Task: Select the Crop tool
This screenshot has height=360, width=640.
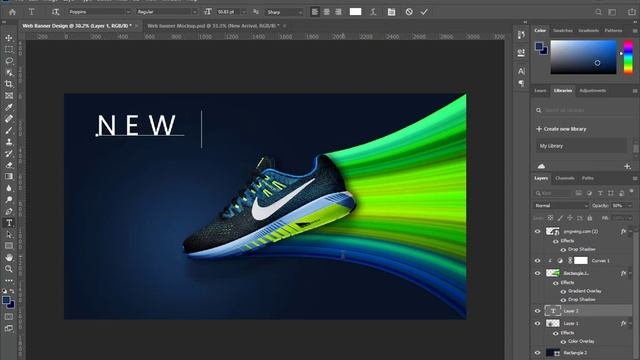Action: [x=9, y=84]
